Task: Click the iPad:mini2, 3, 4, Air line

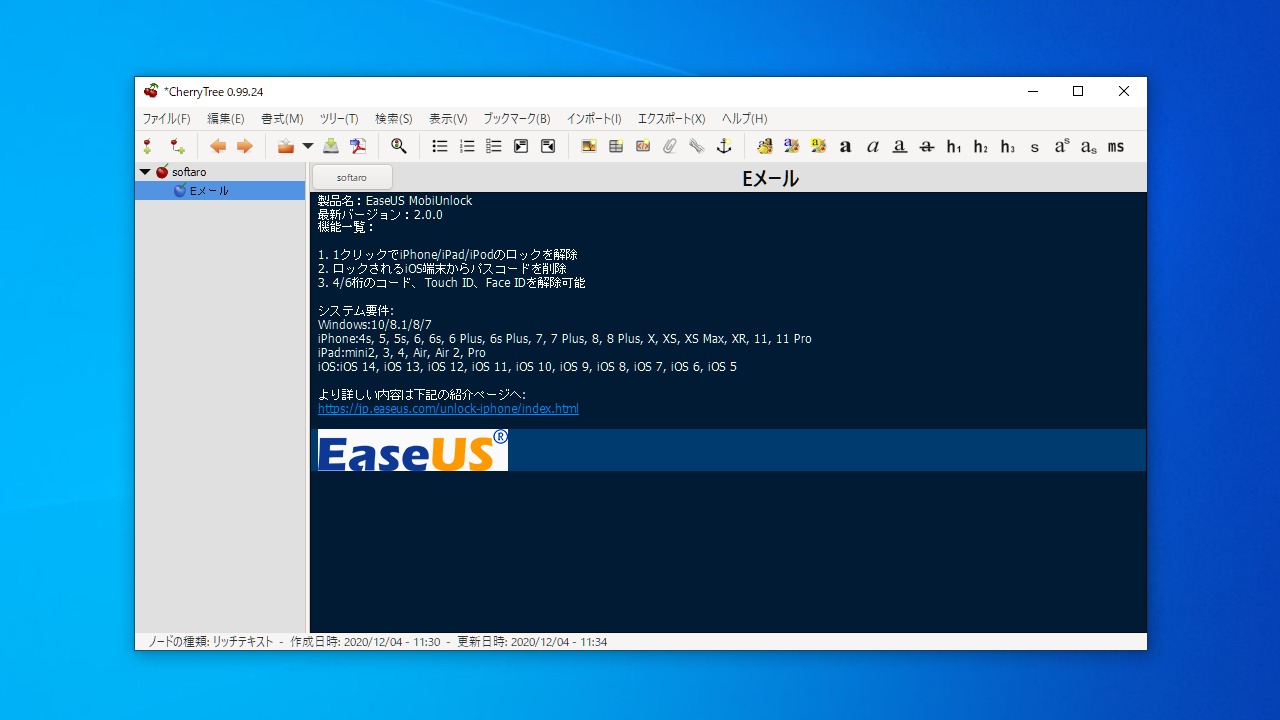Action: (x=402, y=353)
